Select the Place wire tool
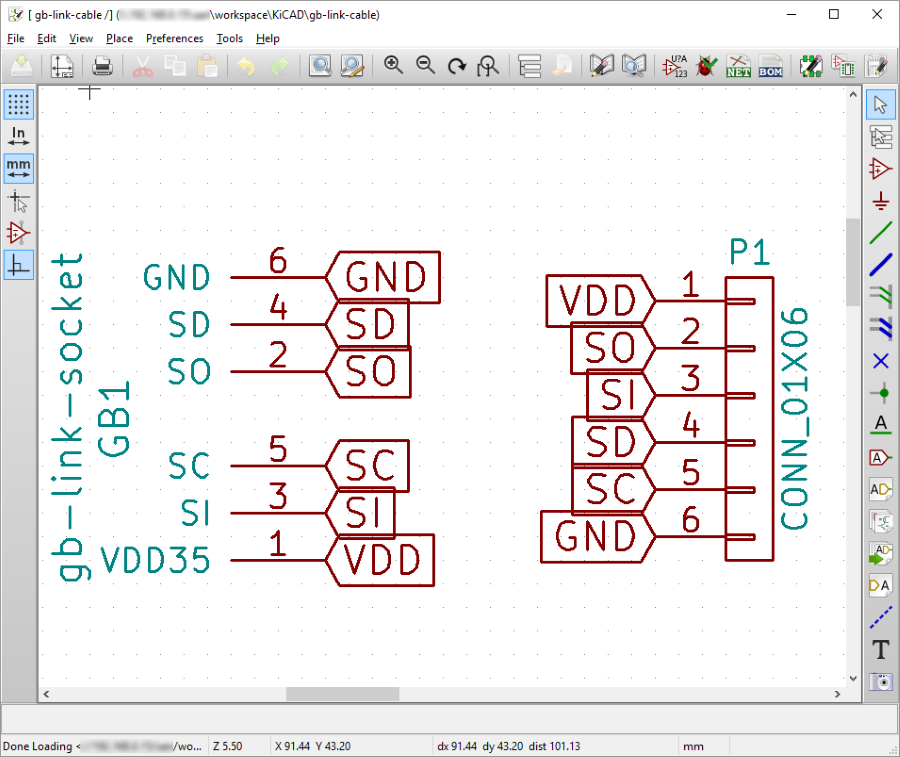The image size is (900, 757). click(x=880, y=233)
